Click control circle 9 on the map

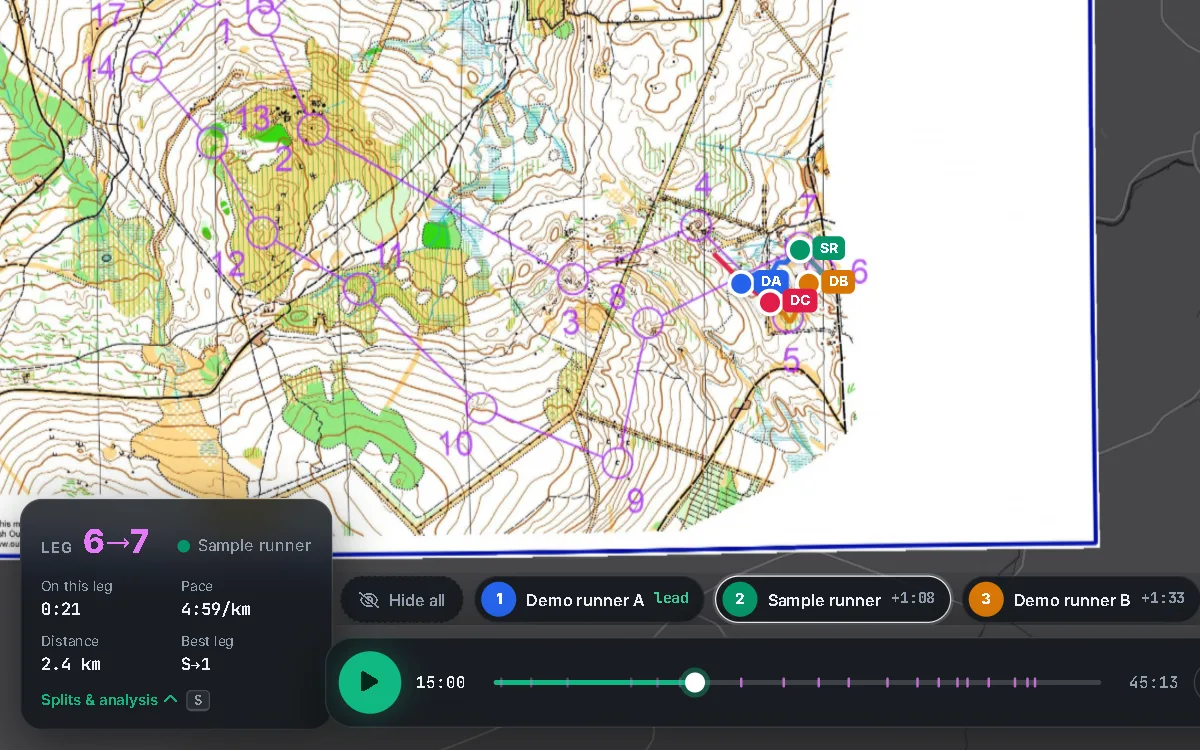tap(618, 463)
